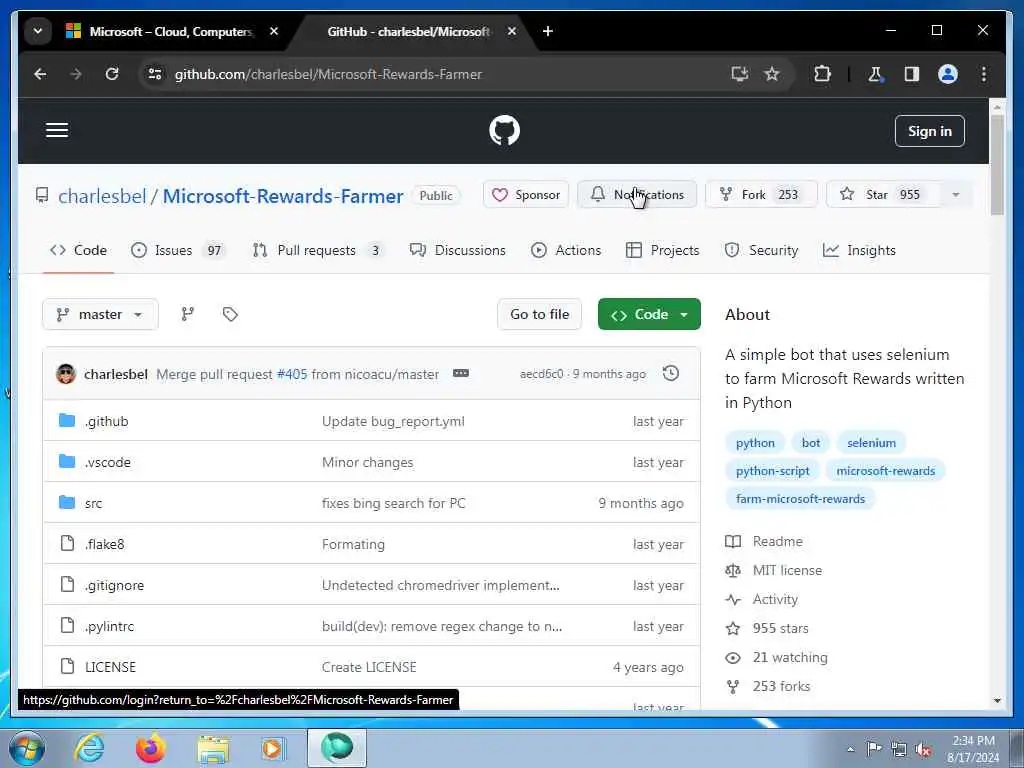The height and width of the screenshot is (768, 1024).
Task: View branches via the branch icon
Action: pyautogui.click(x=187, y=314)
